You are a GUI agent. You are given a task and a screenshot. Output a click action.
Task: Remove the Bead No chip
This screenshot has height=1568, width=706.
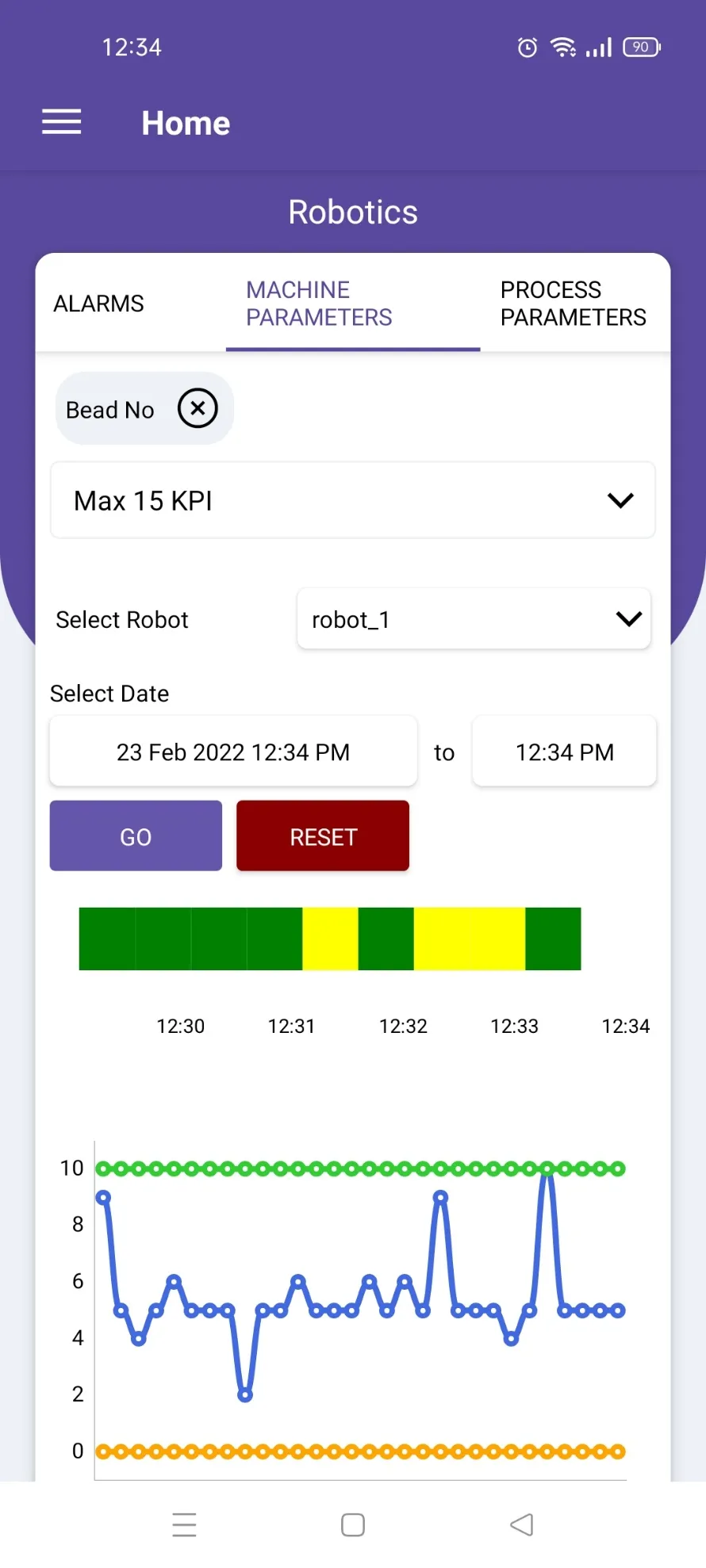[198, 408]
